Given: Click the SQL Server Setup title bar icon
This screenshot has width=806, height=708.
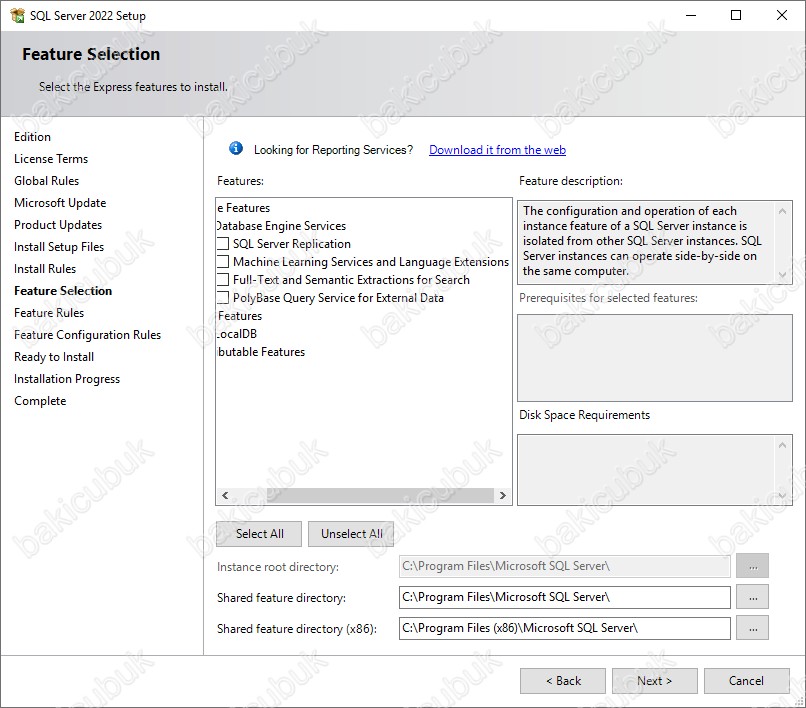Looking at the screenshot, I should (x=17, y=16).
